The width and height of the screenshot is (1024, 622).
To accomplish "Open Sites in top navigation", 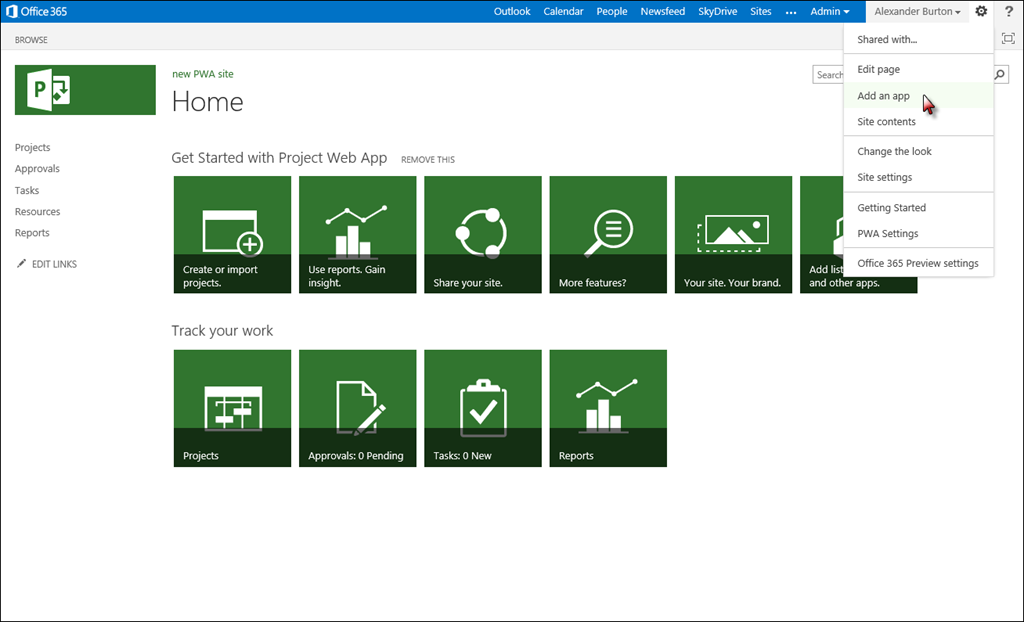I will click(x=761, y=11).
